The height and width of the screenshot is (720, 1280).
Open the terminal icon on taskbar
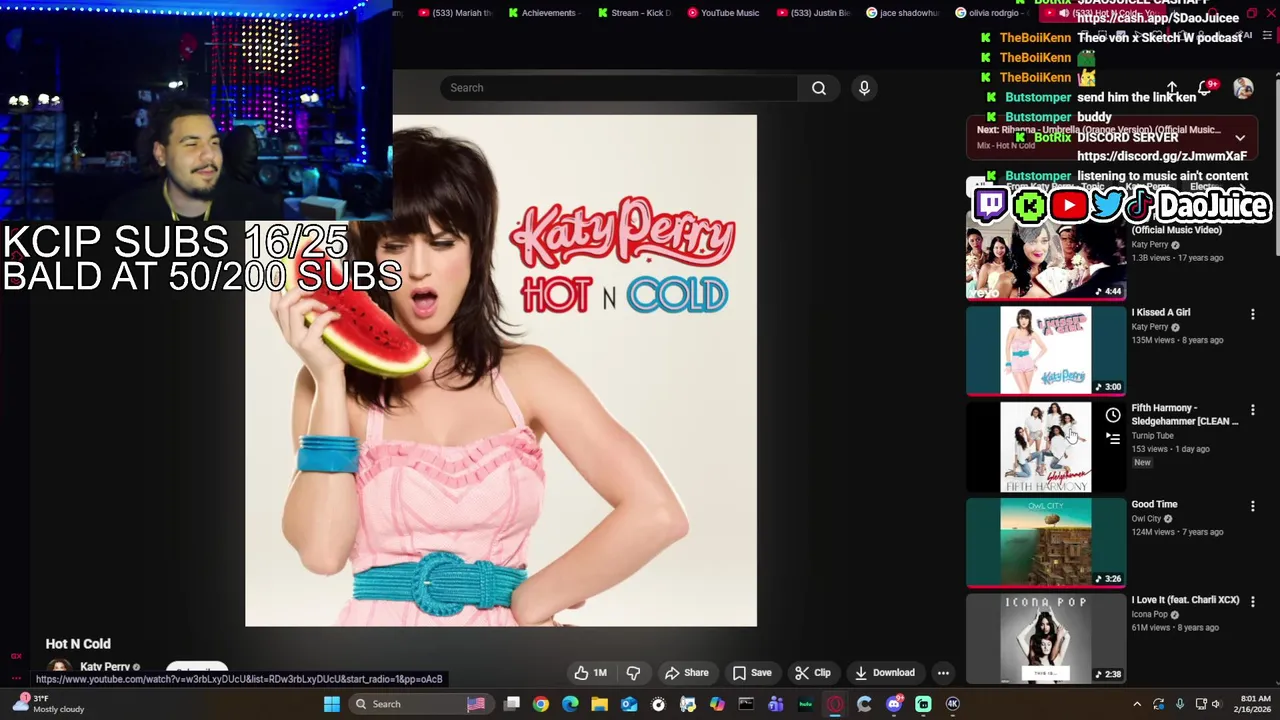pyautogui.click(x=746, y=704)
